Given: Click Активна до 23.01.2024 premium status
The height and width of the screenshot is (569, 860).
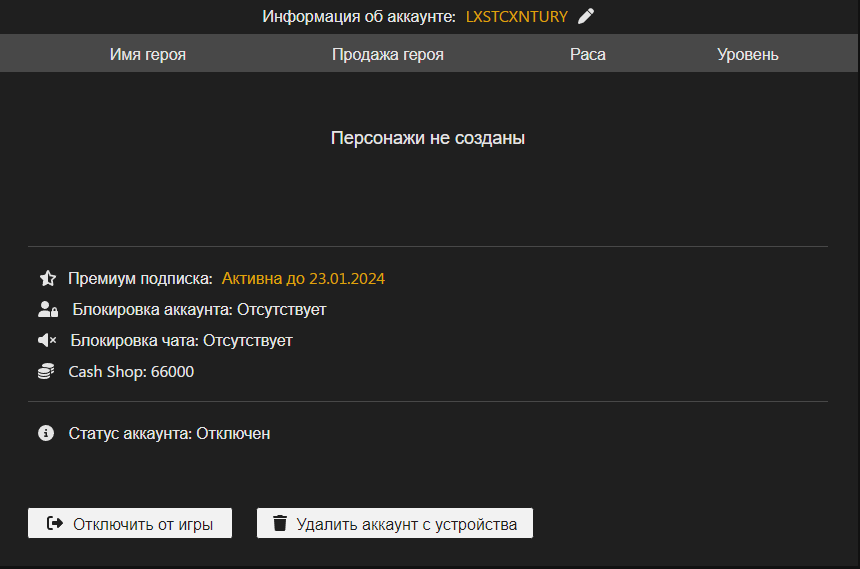Looking at the screenshot, I should (x=303, y=279).
